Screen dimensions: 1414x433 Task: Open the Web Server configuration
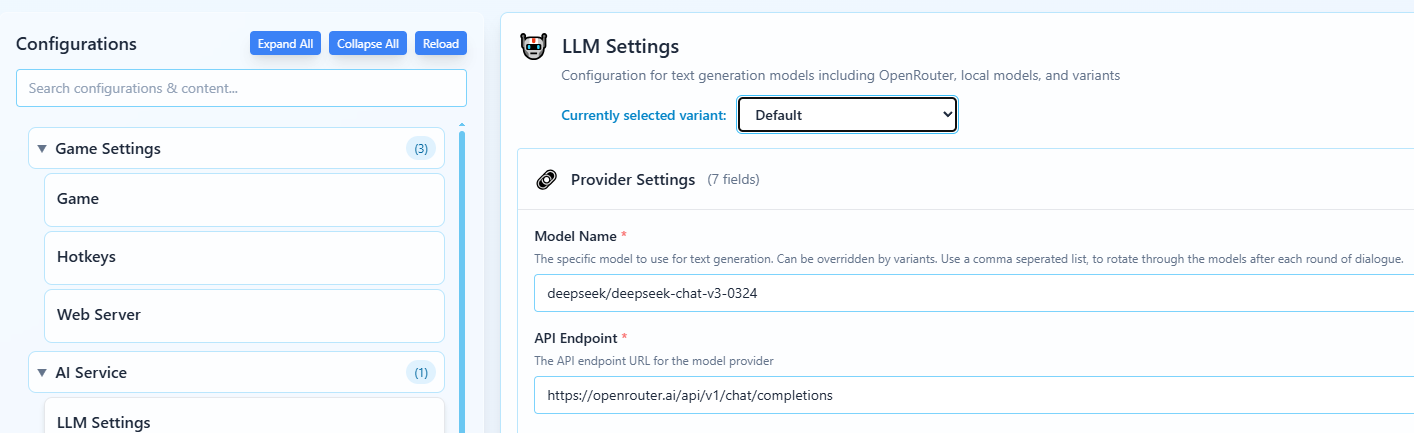(244, 315)
